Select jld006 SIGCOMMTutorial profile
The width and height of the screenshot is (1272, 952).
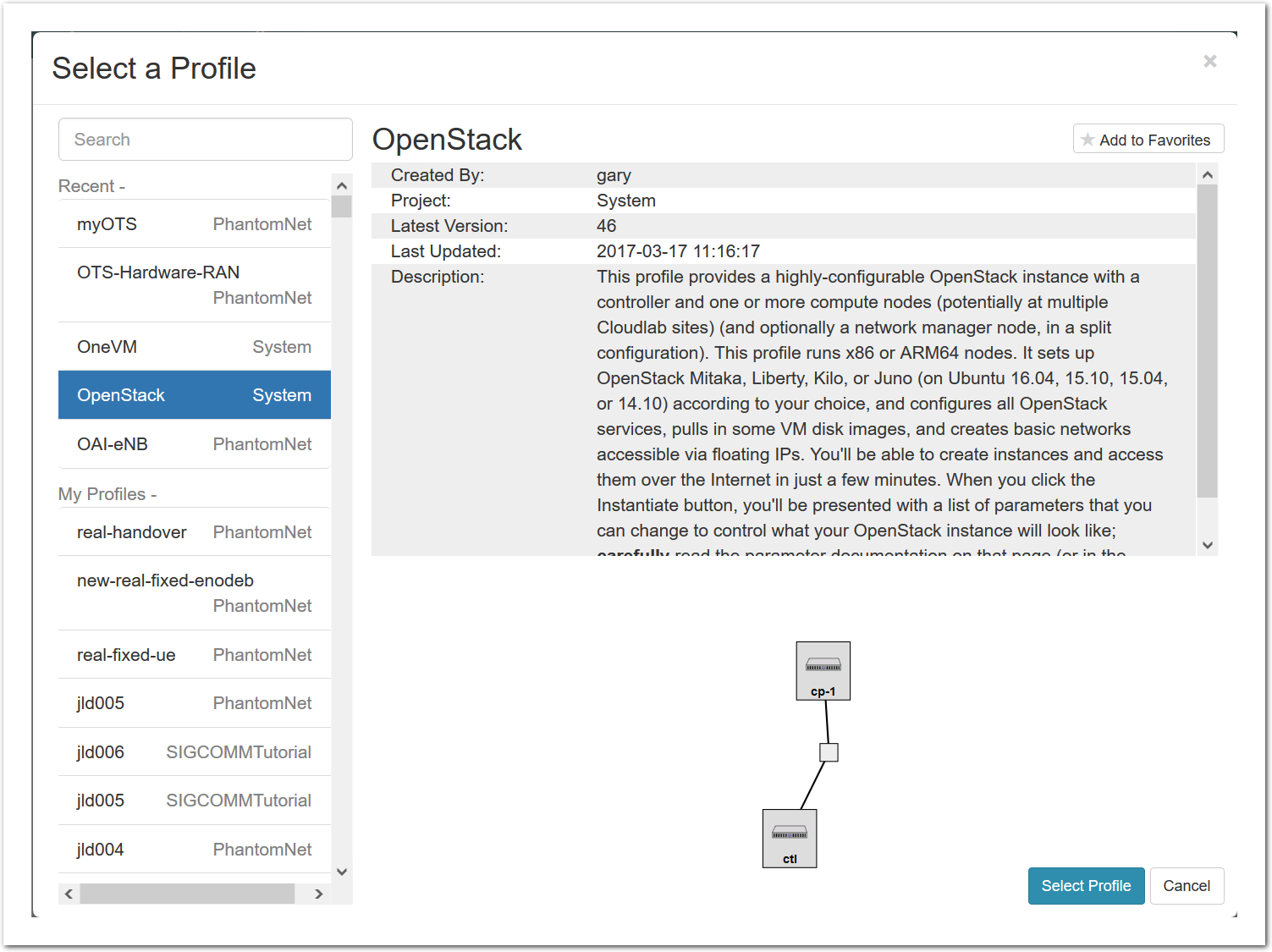pos(195,752)
